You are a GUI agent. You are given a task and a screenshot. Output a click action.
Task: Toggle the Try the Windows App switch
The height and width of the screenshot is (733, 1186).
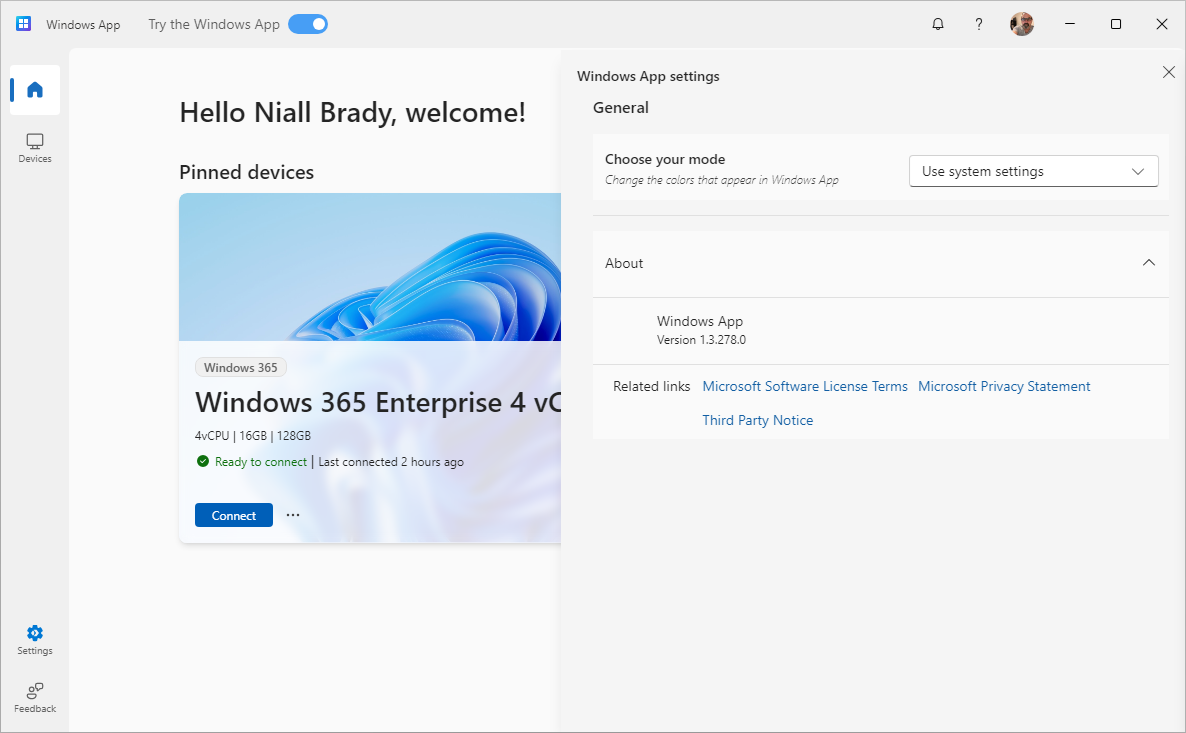(308, 24)
